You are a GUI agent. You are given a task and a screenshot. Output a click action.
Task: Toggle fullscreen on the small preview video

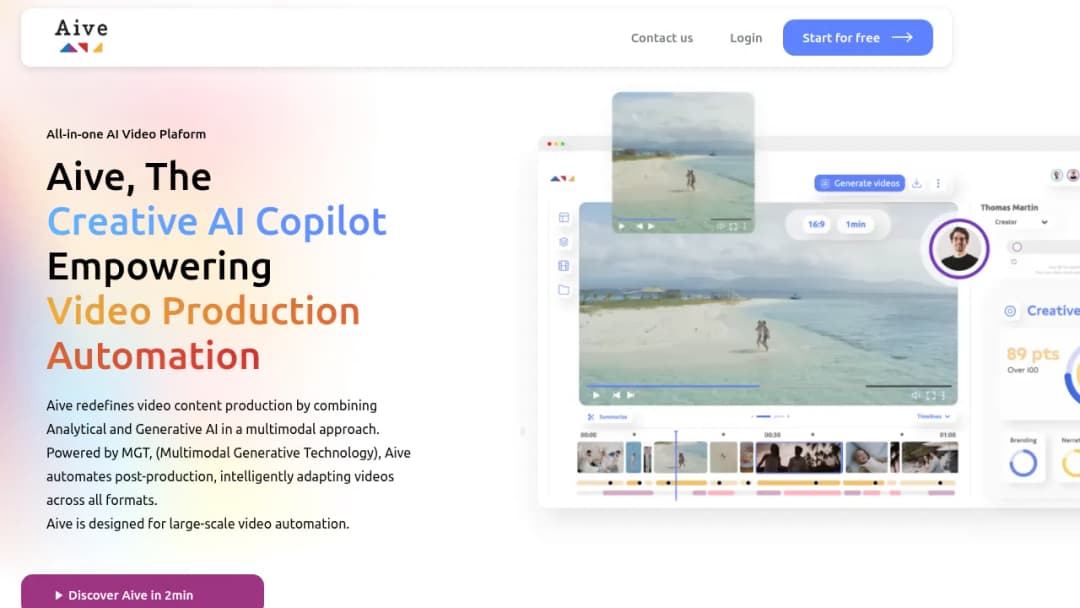coord(733,226)
